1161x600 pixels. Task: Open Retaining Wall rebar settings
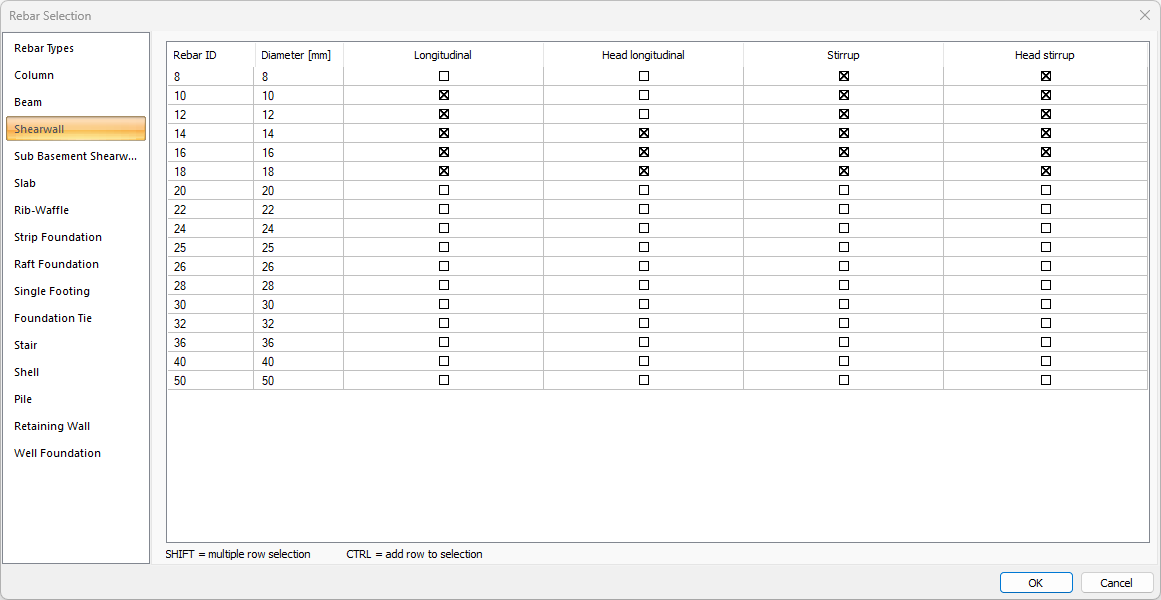(x=52, y=426)
